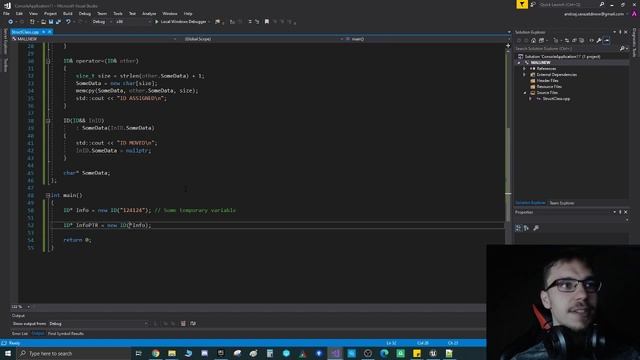The image size is (640, 360).
Task: Collapse the Source Files folder
Action: (525, 93)
